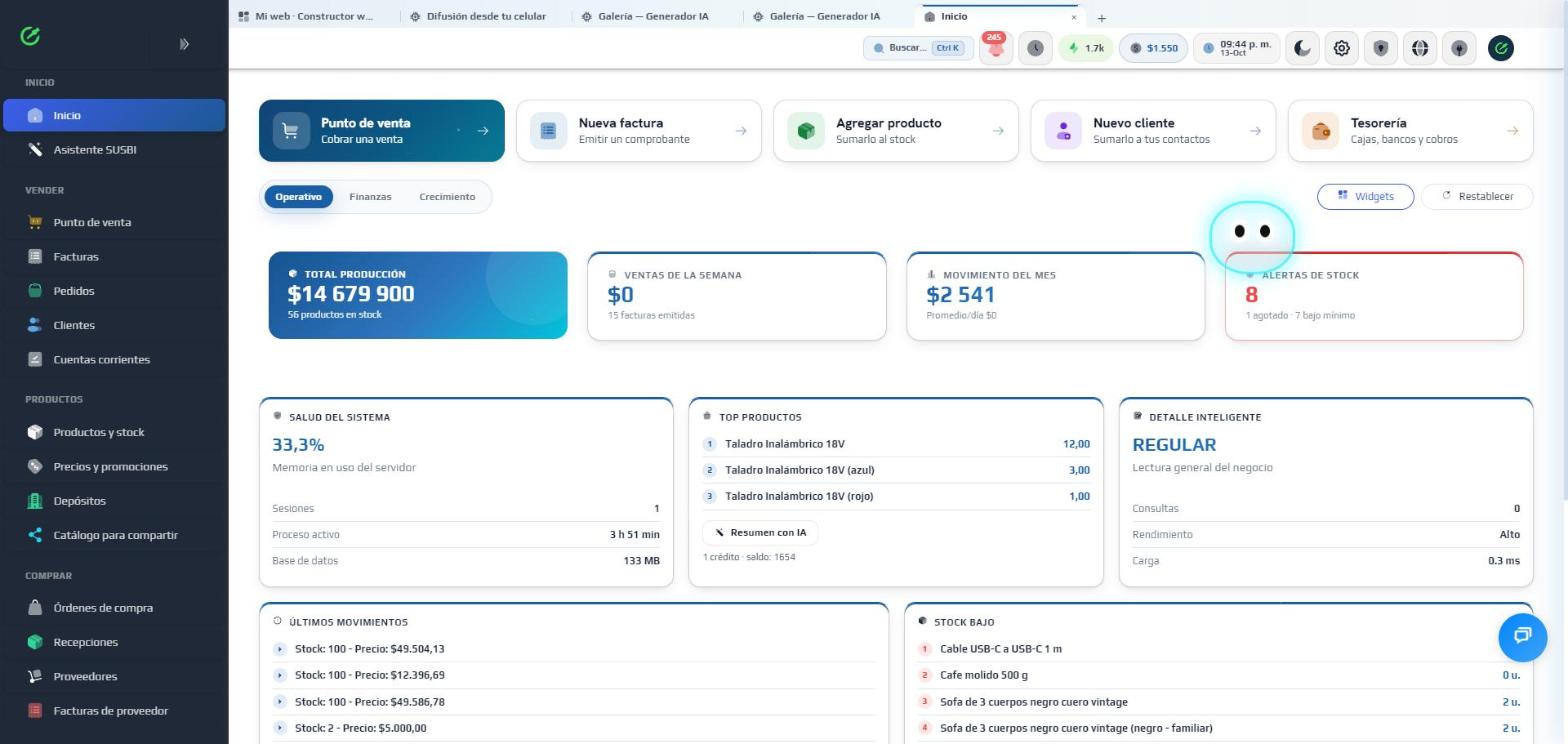Focus the Buscar search field
1568x744 pixels.
coord(918,48)
